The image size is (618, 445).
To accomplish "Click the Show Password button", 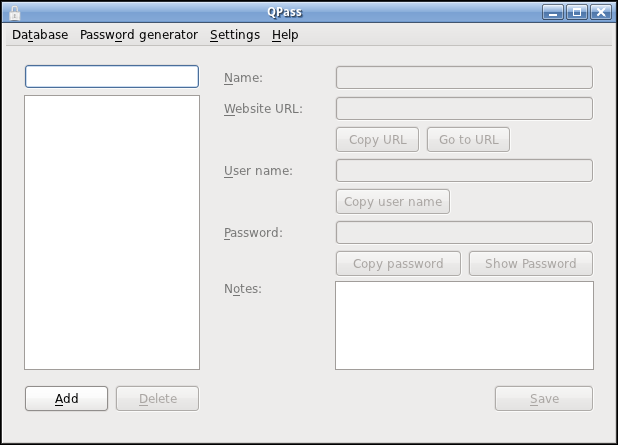I will click(531, 263).
